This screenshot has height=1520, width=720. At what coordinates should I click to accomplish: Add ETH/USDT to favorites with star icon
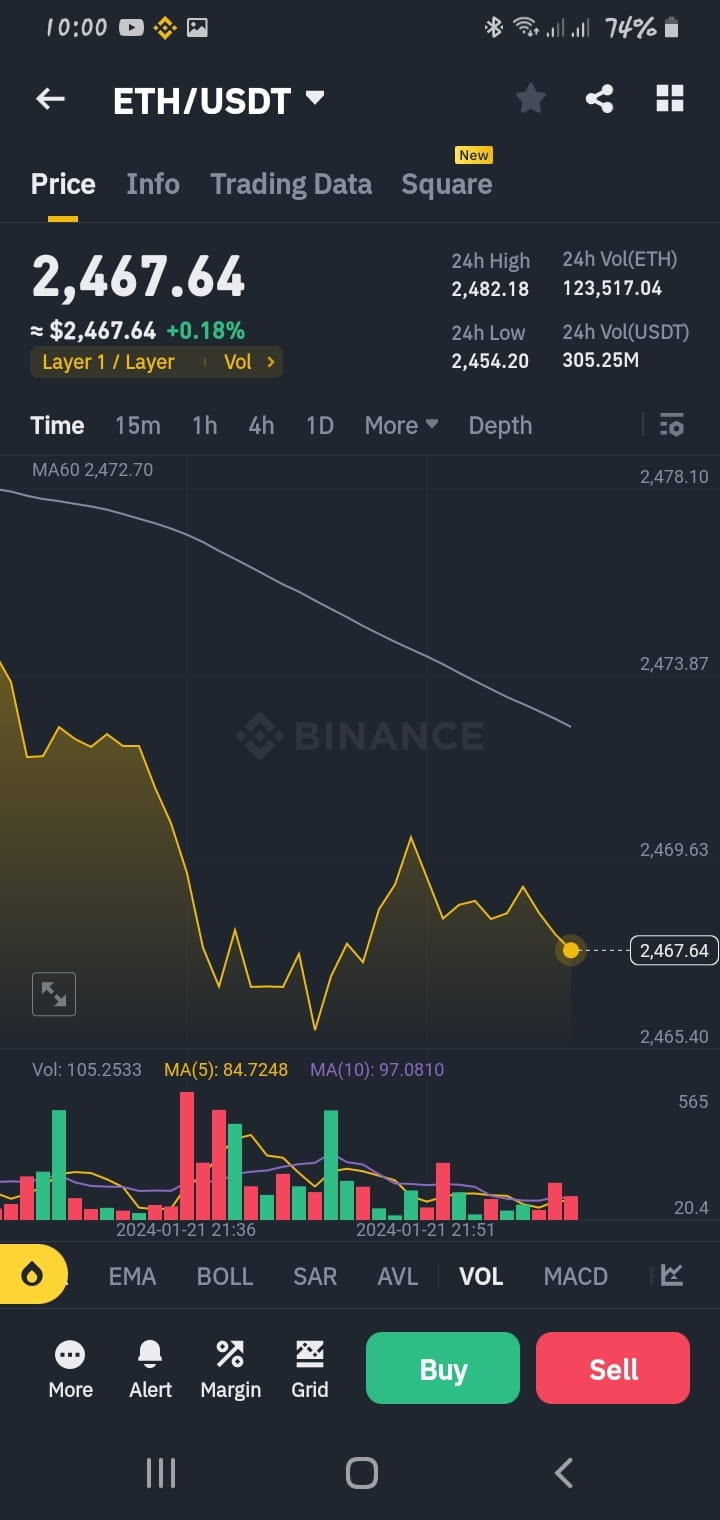(530, 98)
